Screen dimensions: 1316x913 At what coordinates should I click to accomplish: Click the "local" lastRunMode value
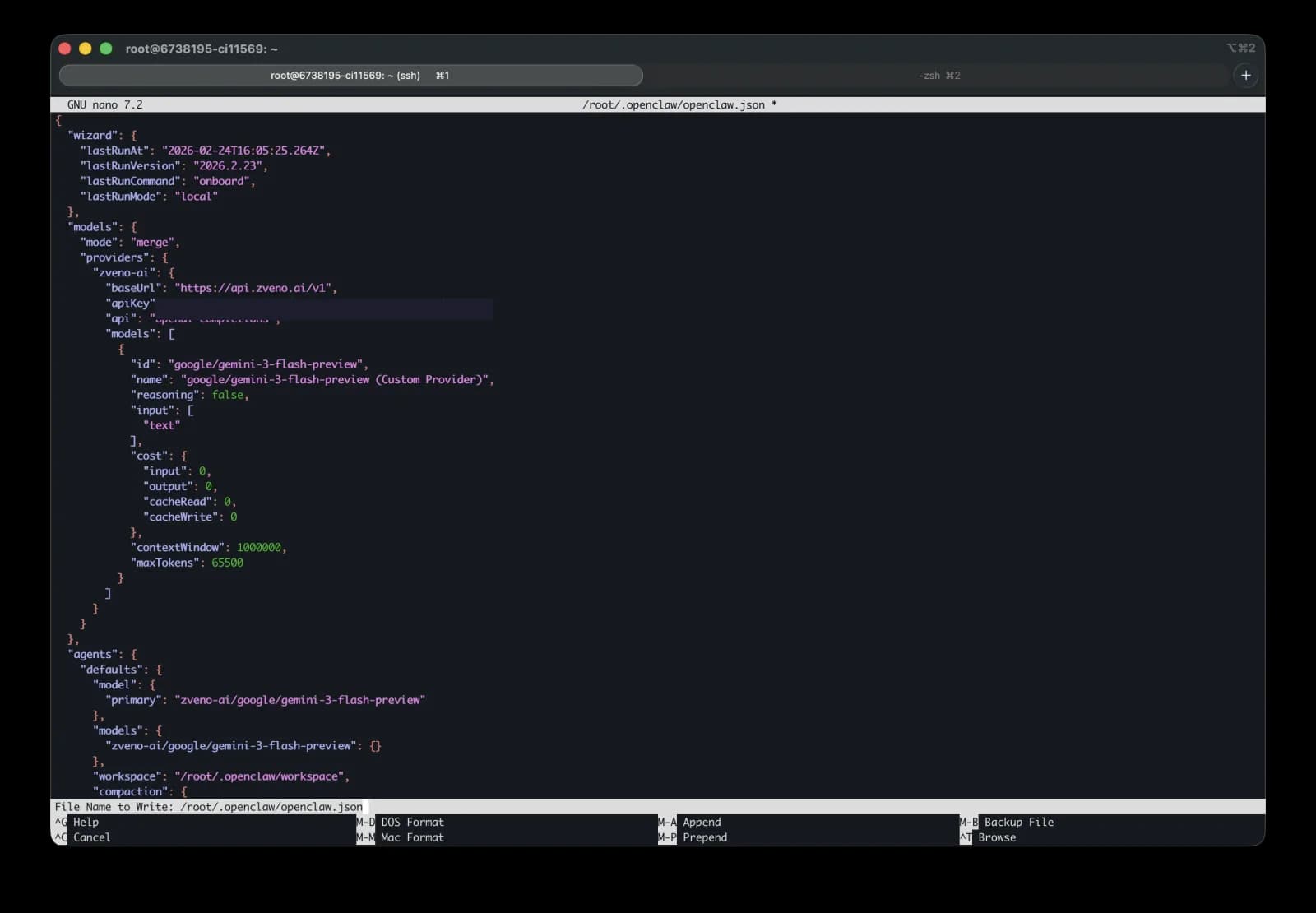[196, 196]
